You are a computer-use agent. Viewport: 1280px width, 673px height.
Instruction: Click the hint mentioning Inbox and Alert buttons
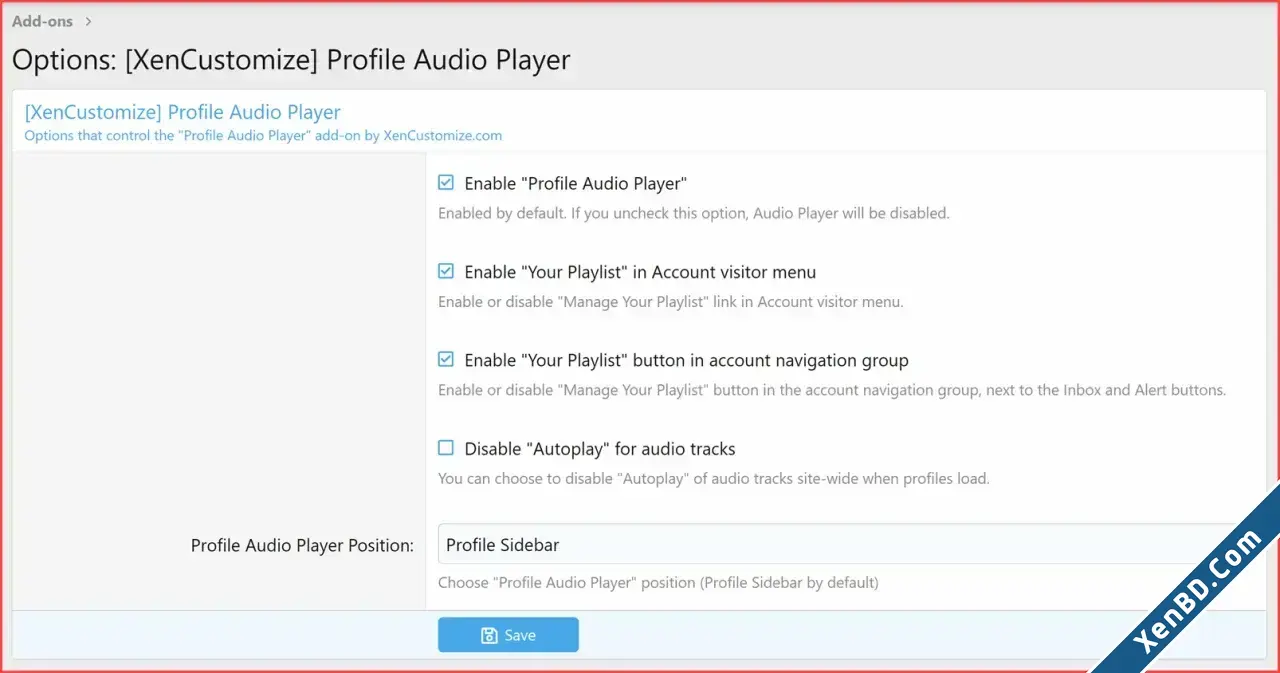pyautogui.click(x=832, y=390)
